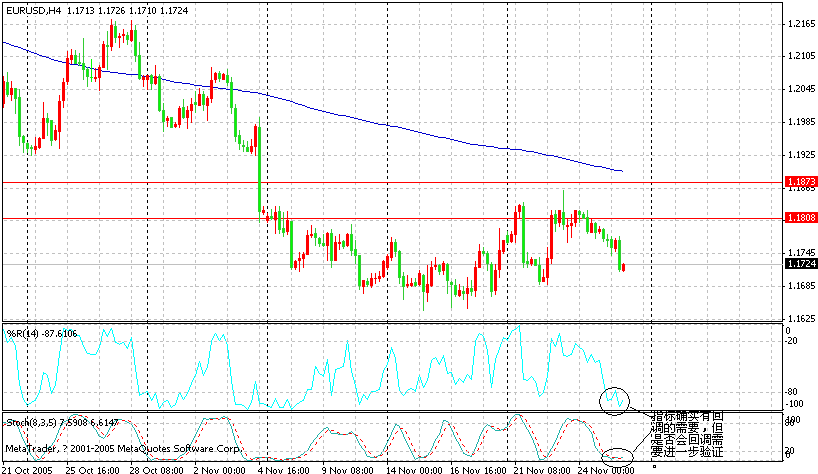Select the current price 1.1724 label
The width and height of the screenshot is (818, 474).
801,264
